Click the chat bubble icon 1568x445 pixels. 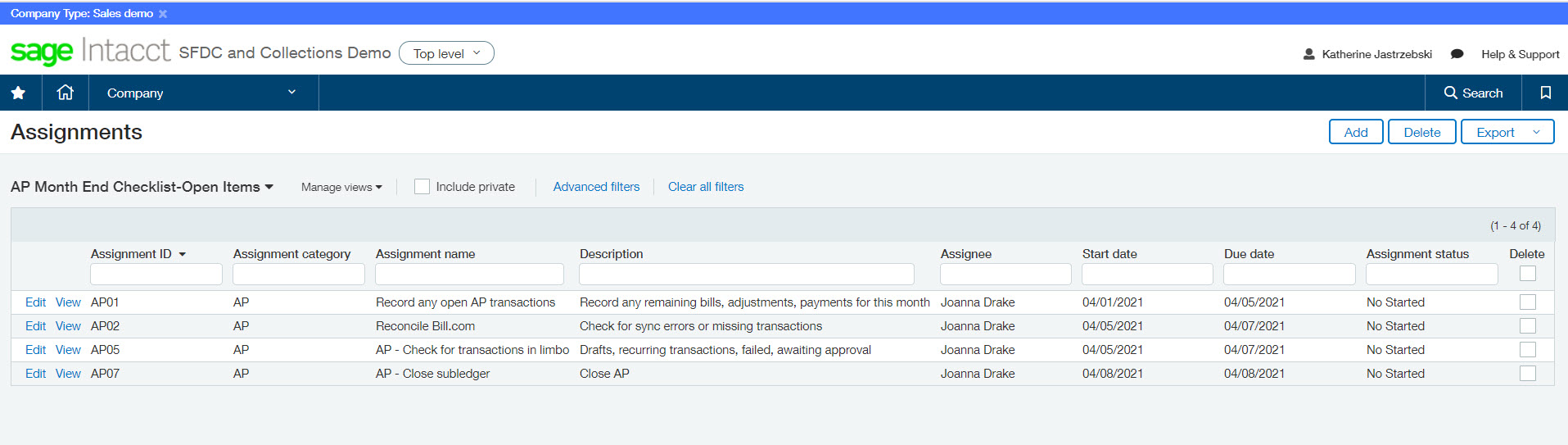coord(1457,54)
